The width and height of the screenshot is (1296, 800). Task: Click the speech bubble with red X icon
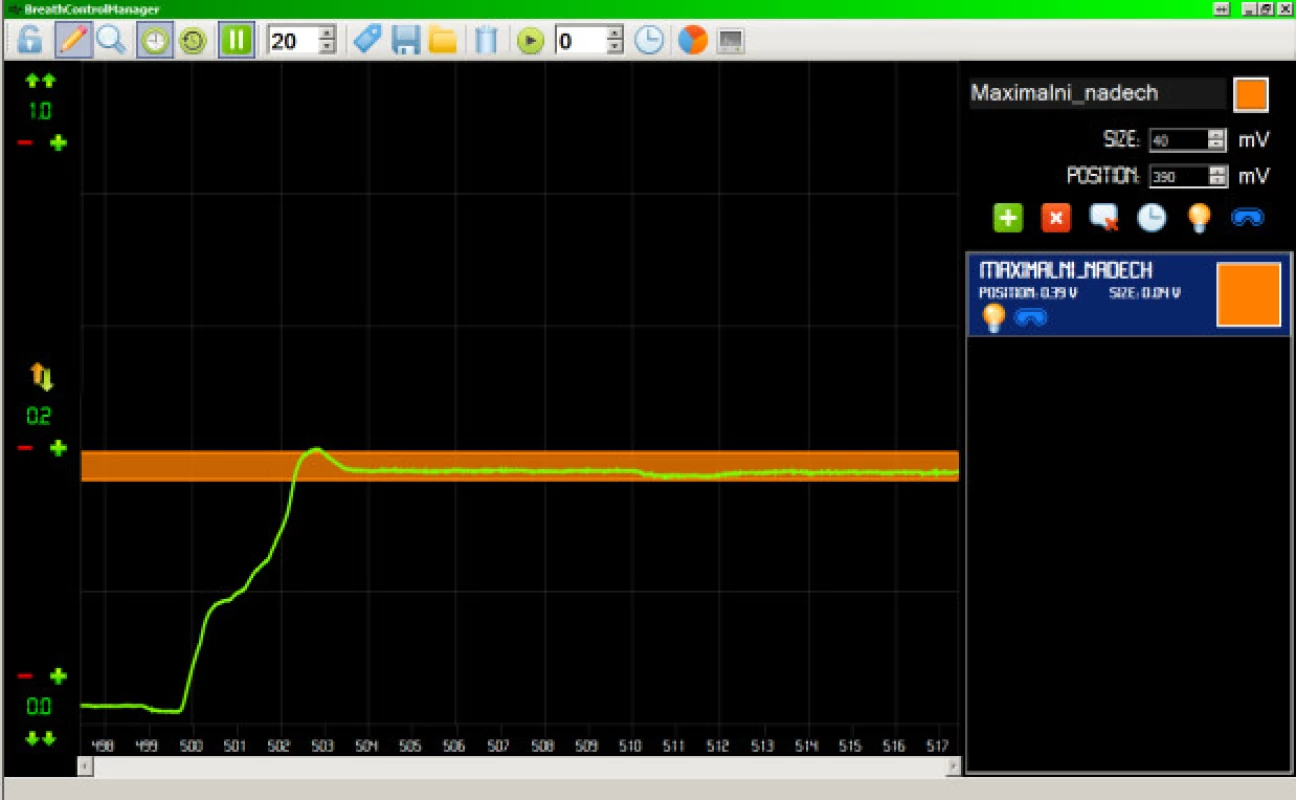(1104, 218)
